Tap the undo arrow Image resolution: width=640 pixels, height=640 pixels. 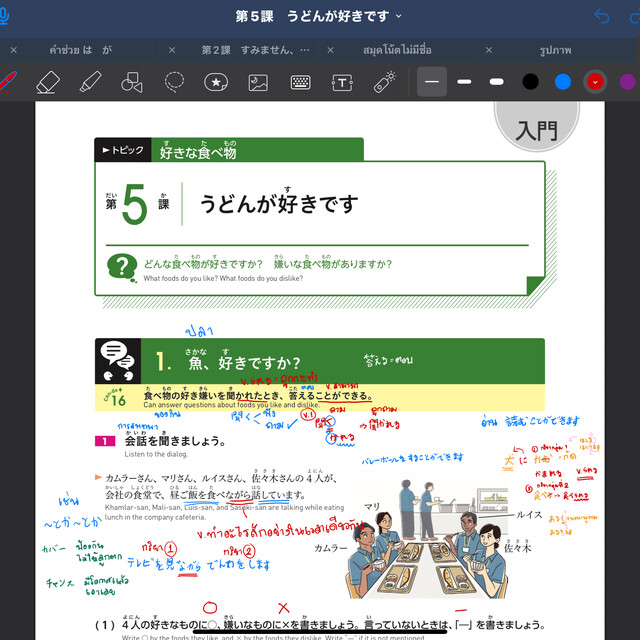(601, 16)
